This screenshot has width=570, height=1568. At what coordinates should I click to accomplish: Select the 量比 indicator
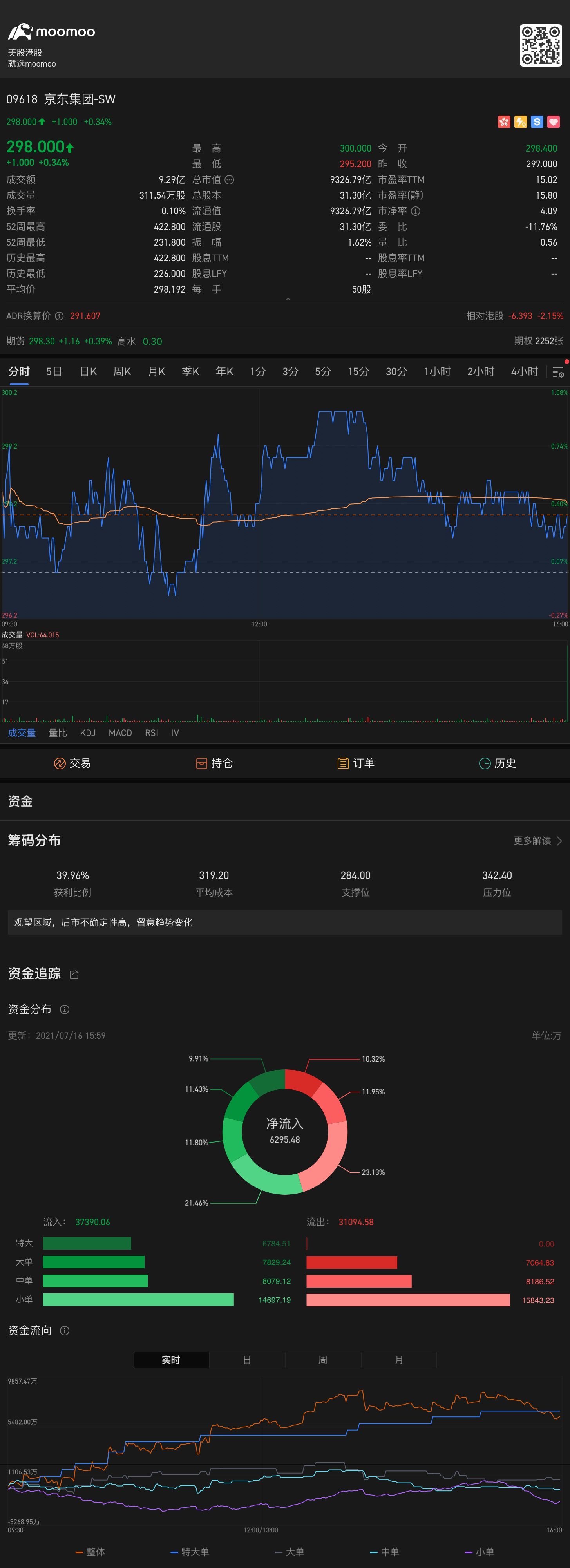[58, 733]
